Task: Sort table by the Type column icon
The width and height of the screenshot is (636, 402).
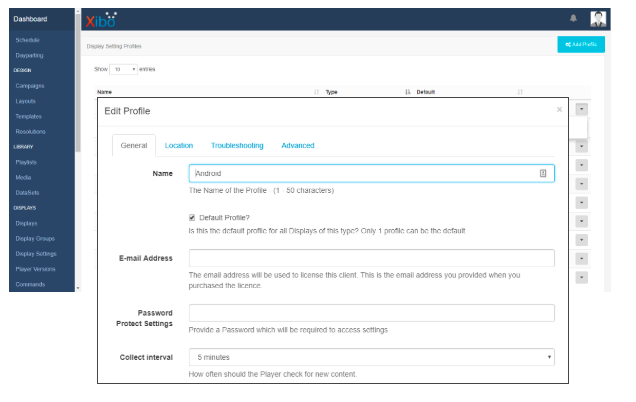Action: click(408, 92)
